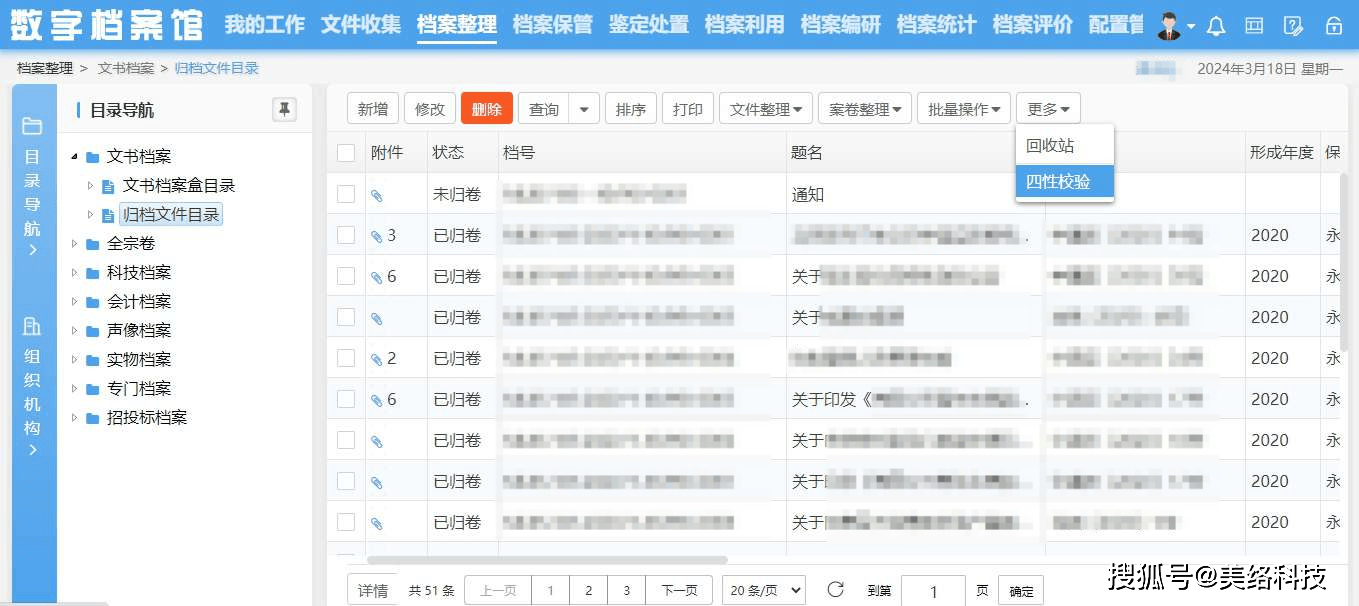
Task: Open the 文件整理 dropdown
Action: (766, 108)
